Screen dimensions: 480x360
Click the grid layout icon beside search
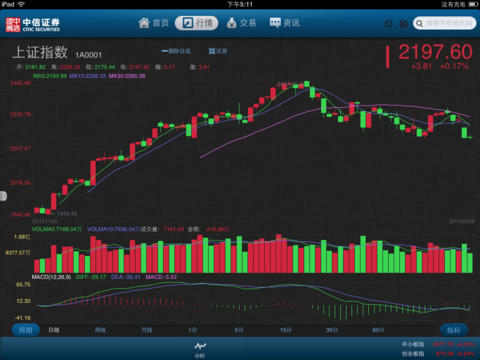(403, 24)
